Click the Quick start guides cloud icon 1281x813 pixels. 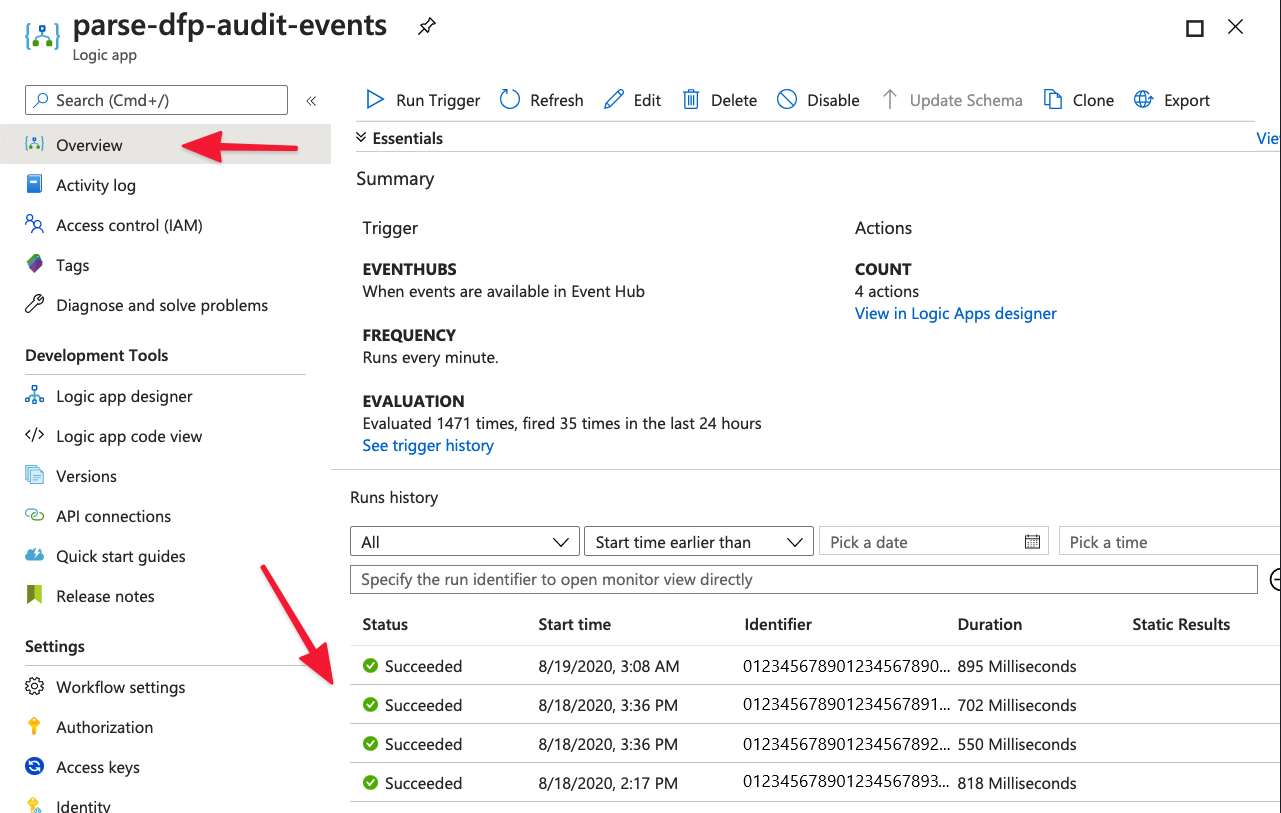(35, 555)
